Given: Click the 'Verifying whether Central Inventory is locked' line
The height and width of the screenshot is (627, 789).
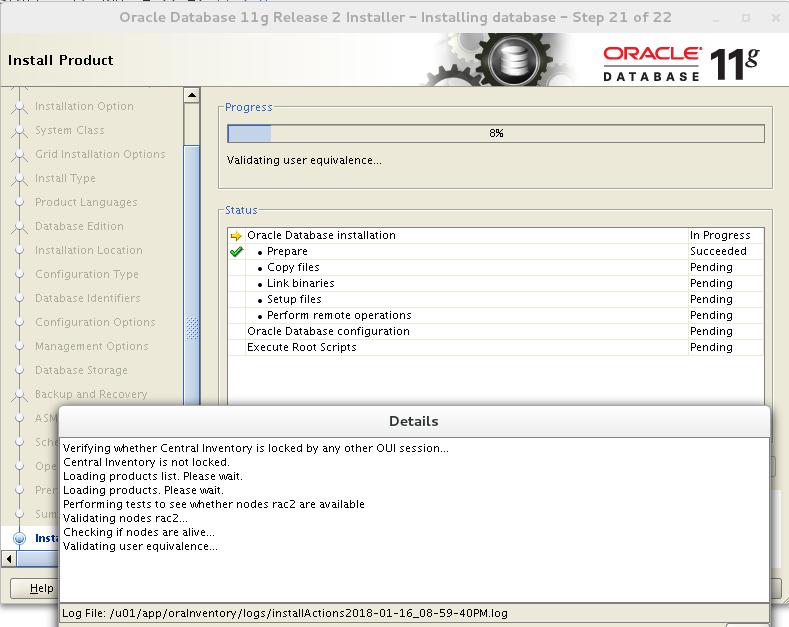Looking at the screenshot, I should 255,448.
